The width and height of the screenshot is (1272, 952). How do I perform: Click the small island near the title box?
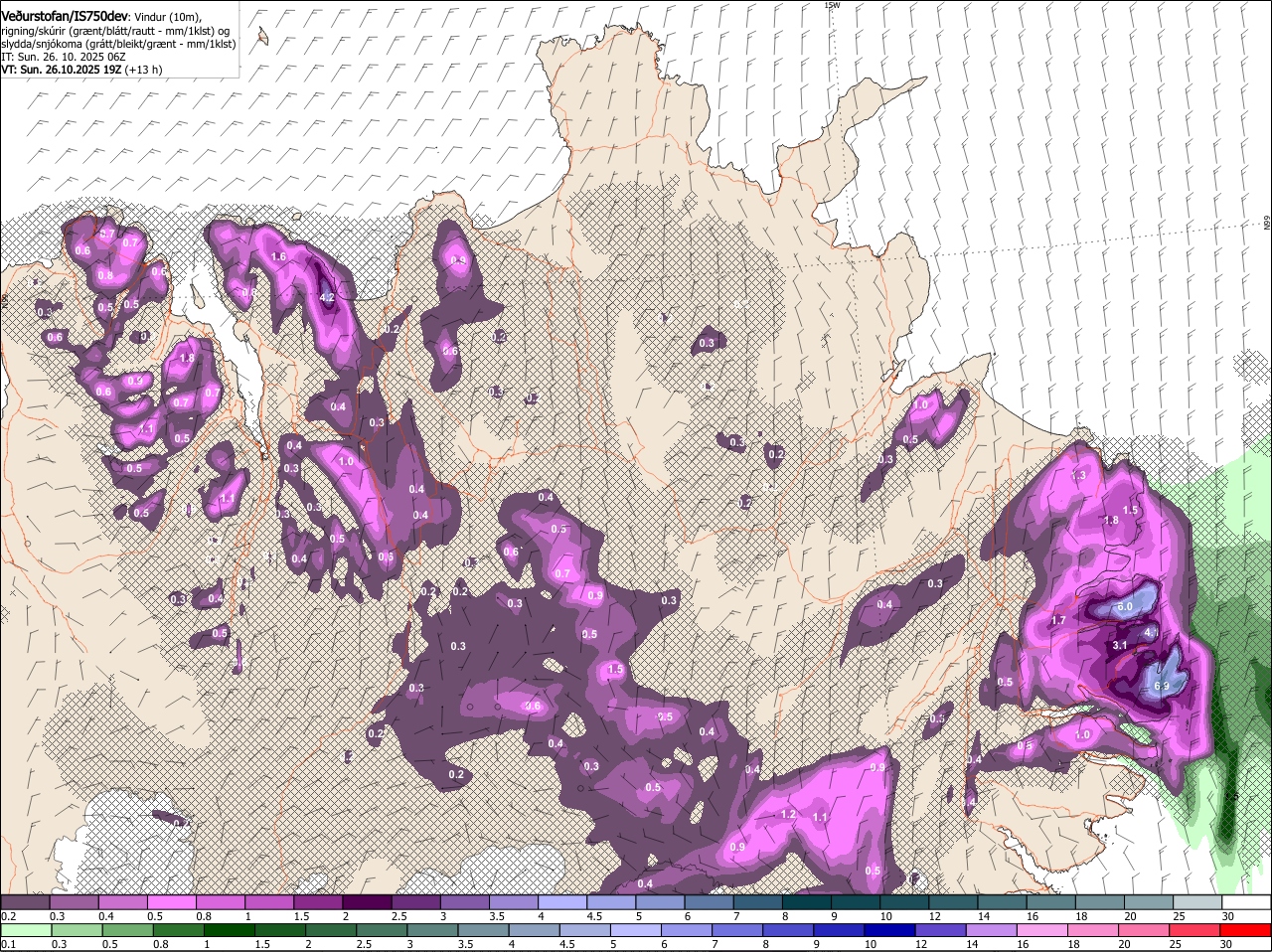262,37
